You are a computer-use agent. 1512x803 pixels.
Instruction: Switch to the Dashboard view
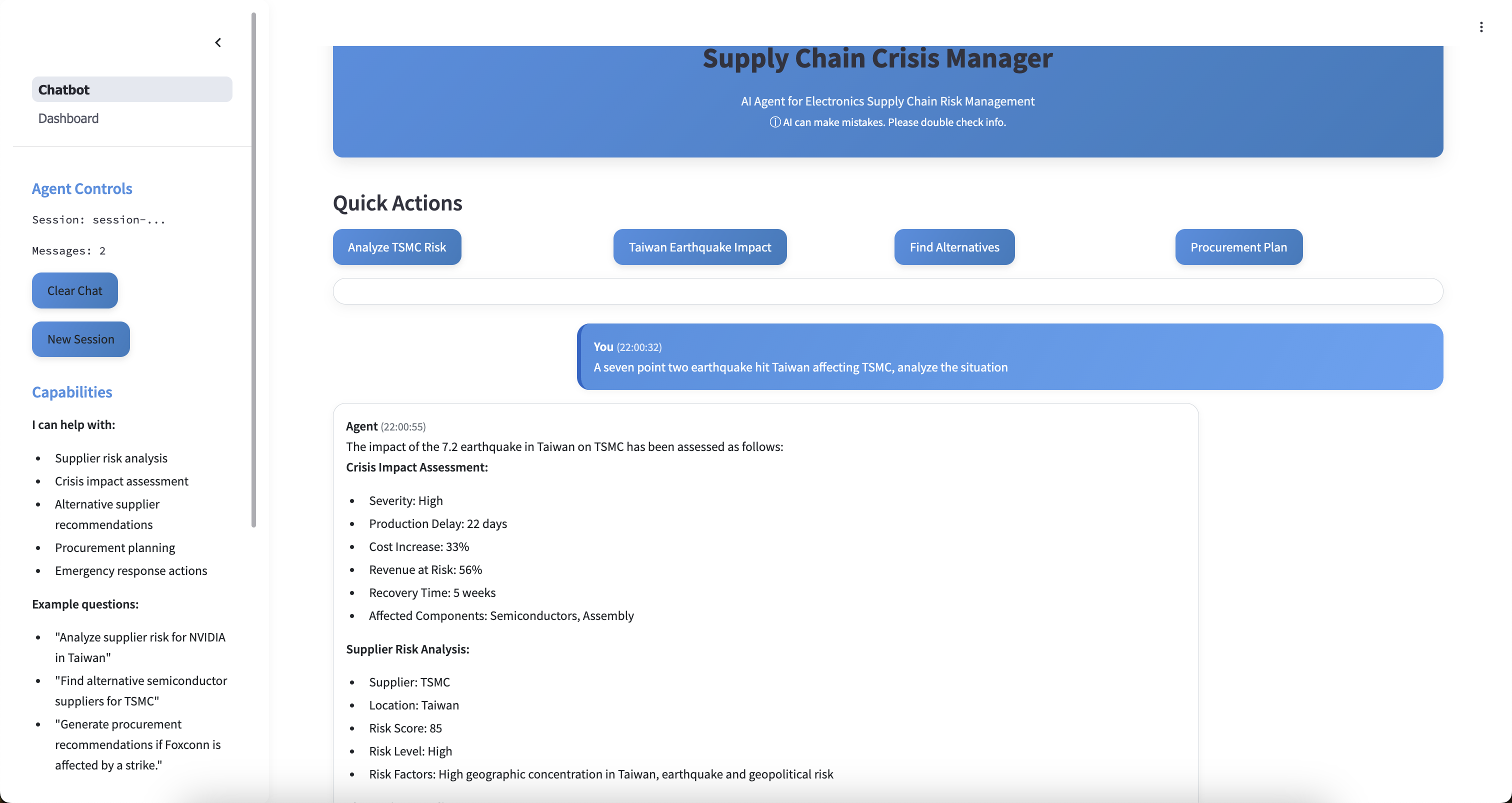(x=68, y=118)
